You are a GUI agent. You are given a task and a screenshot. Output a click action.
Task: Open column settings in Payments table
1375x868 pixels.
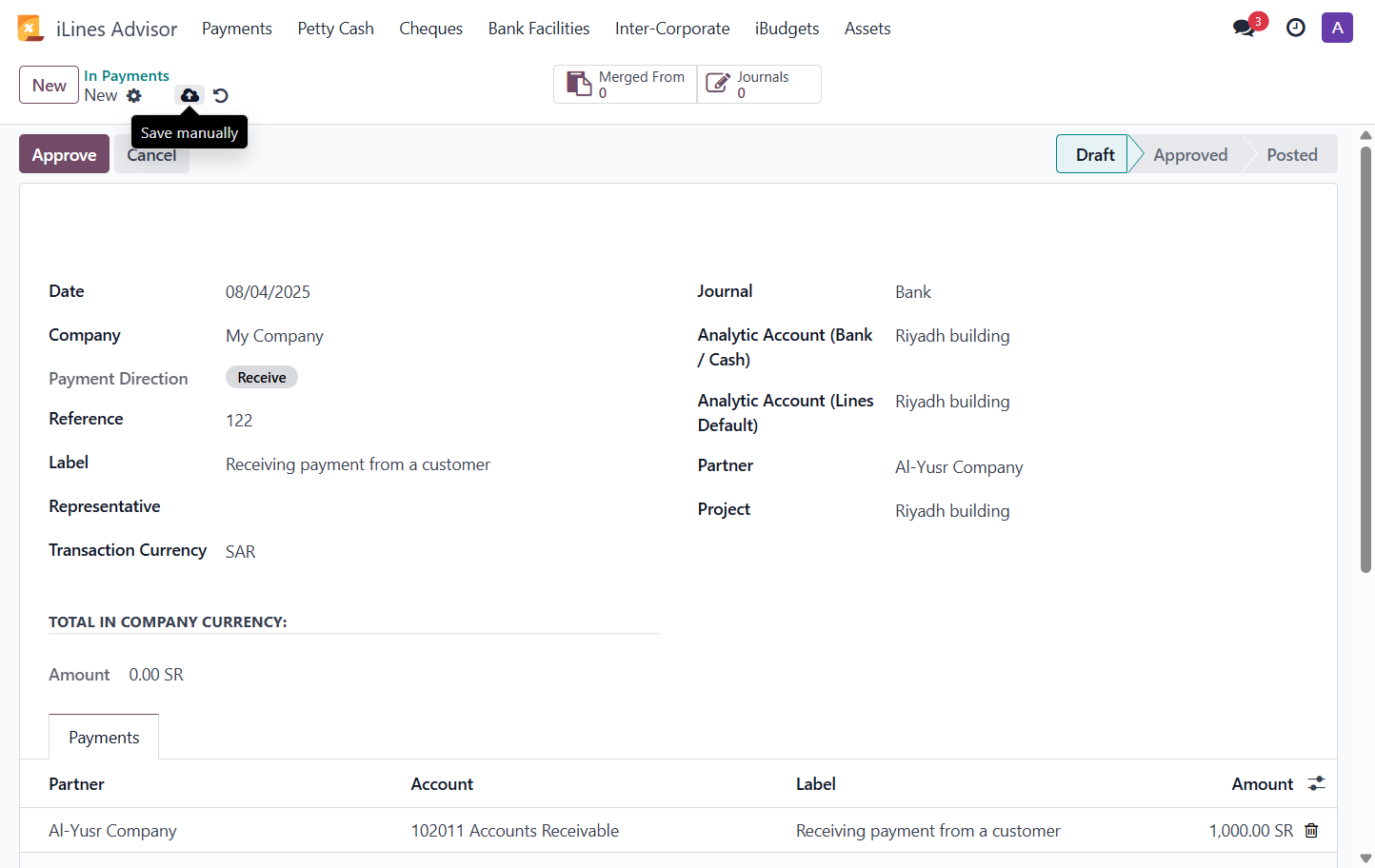[x=1316, y=783]
